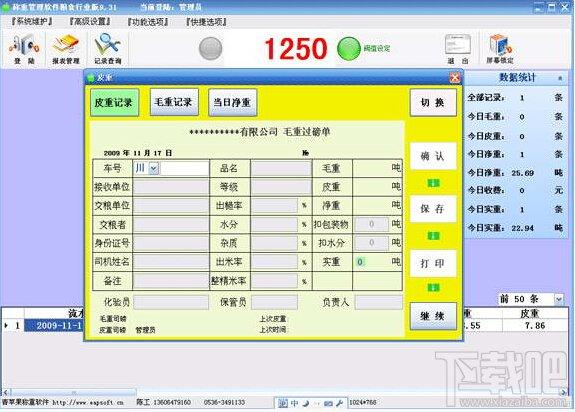
Task: Click the 品名 input field
Action: pos(281,169)
